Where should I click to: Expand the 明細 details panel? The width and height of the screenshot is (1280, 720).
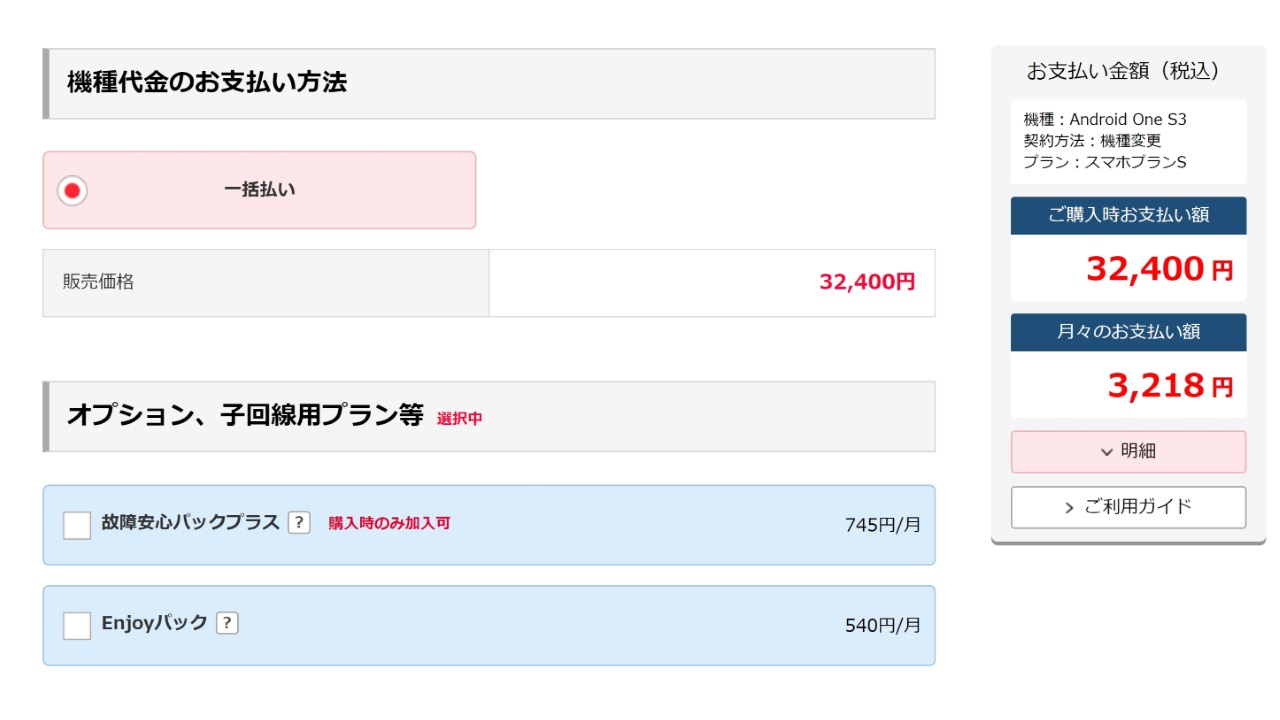click(x=1128, y=452)
